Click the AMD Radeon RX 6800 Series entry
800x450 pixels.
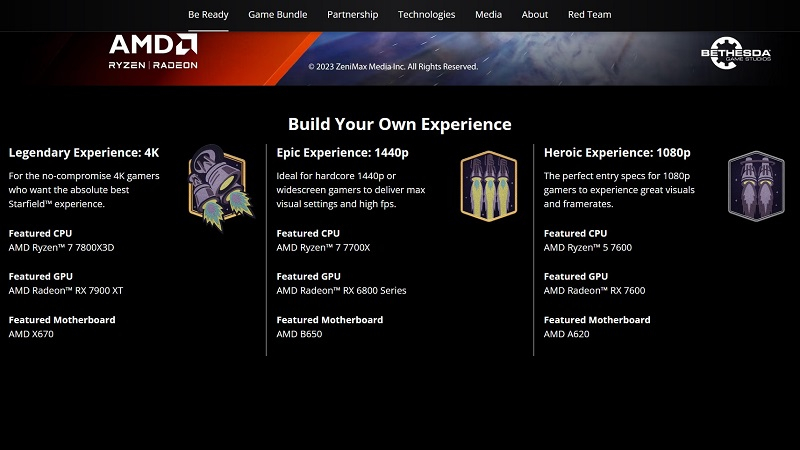click(x=341, y=291)
